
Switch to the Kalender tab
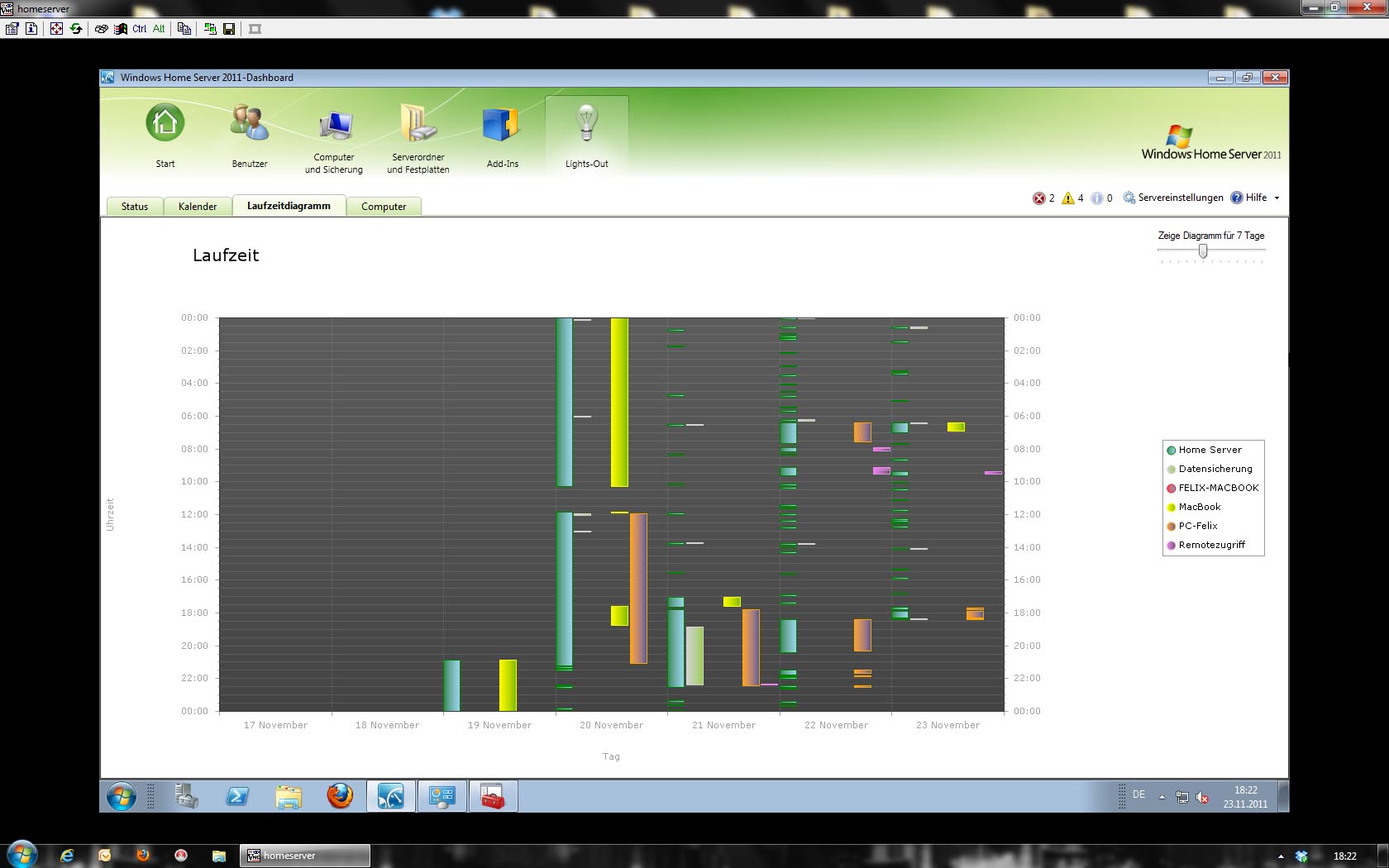click(x=198, y=207)
